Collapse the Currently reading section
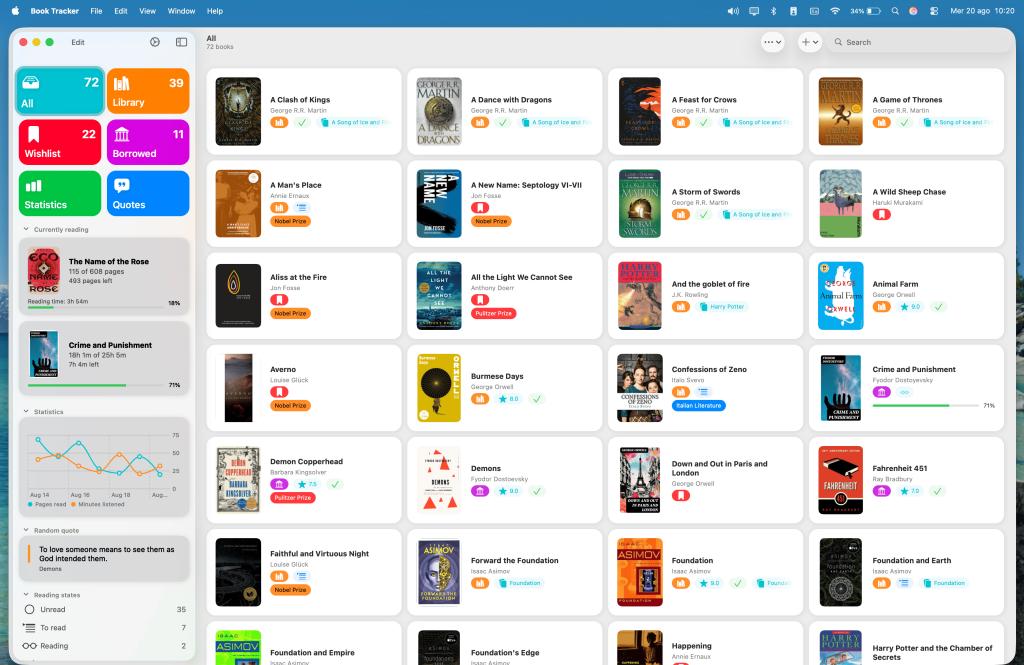The image size is (1024, 665). coord(26,230)
